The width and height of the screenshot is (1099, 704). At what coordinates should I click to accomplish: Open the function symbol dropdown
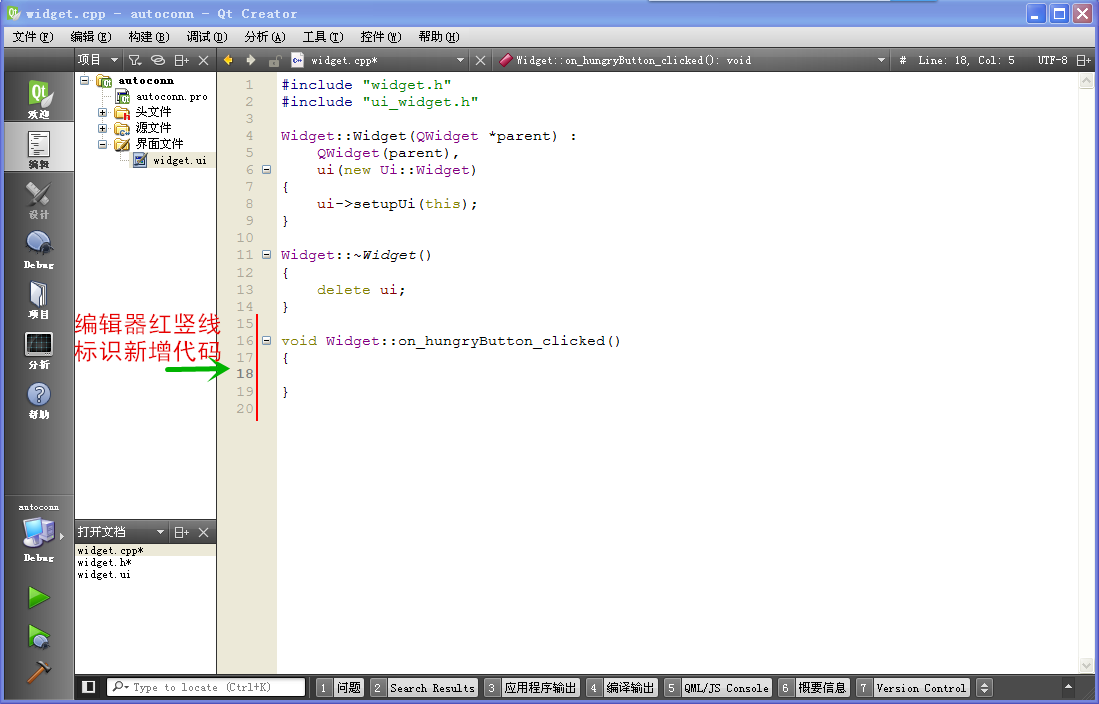point(692,60)
